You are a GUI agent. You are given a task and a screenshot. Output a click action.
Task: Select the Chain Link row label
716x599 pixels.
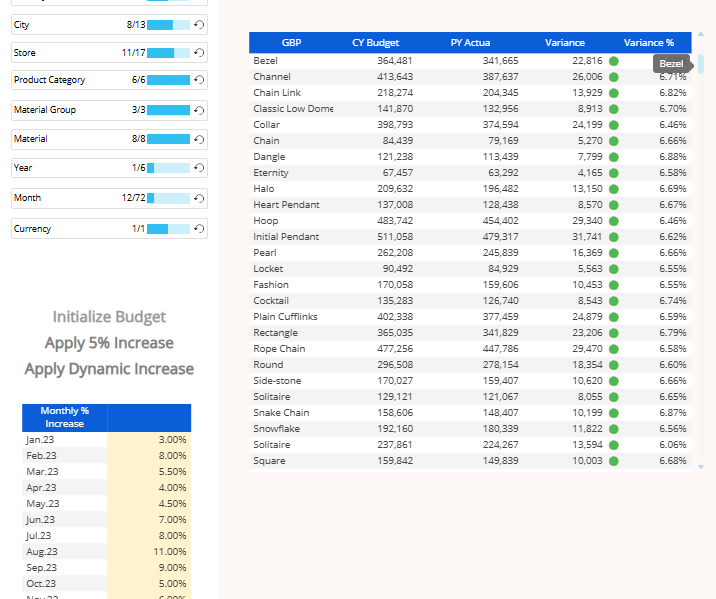(x=277, y=93)
